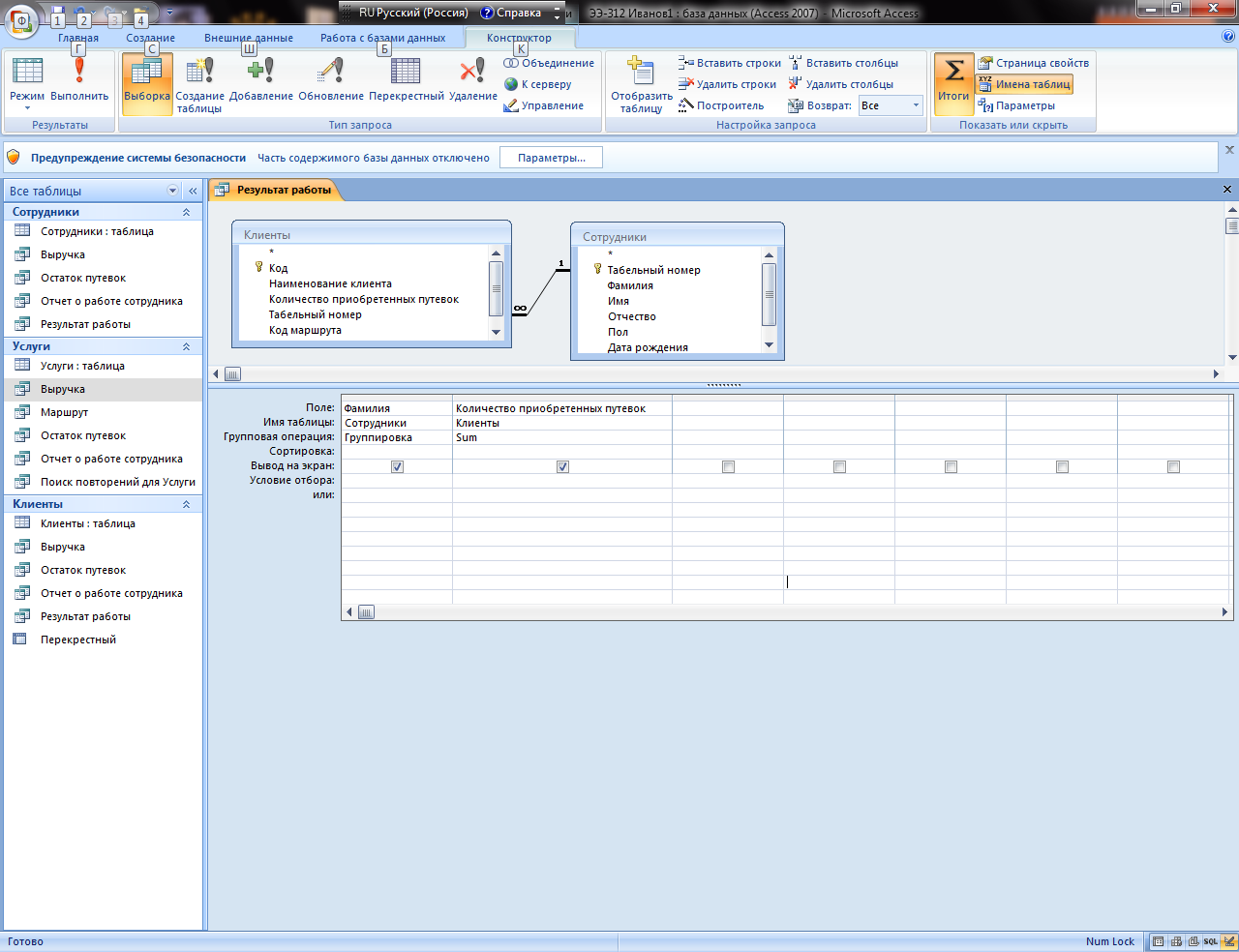Click the Группировка group operation cell
The image size is (1239, 952).
coord(397,437)
